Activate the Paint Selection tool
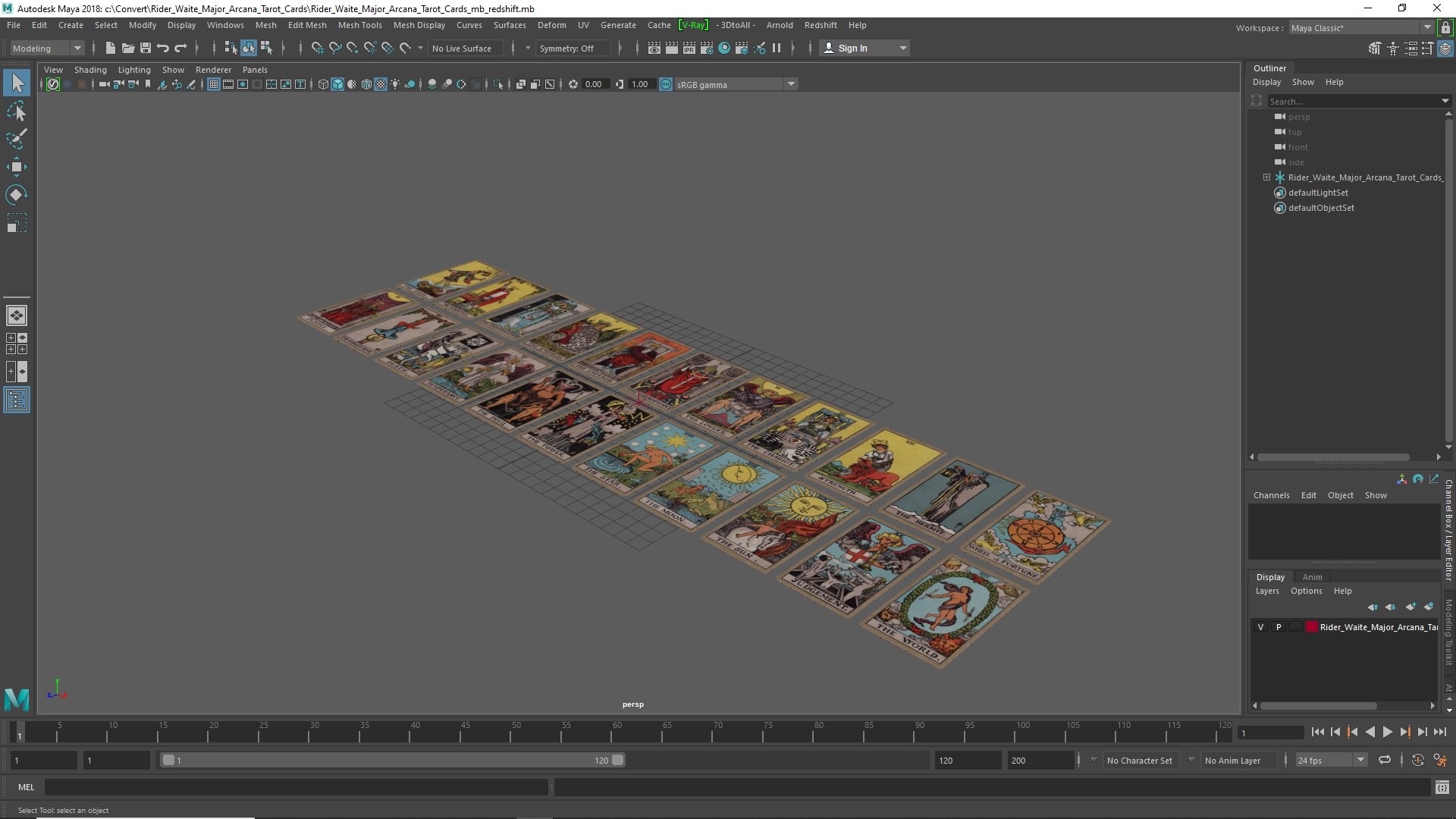The image size is (1456, 819). coord(17,139)
